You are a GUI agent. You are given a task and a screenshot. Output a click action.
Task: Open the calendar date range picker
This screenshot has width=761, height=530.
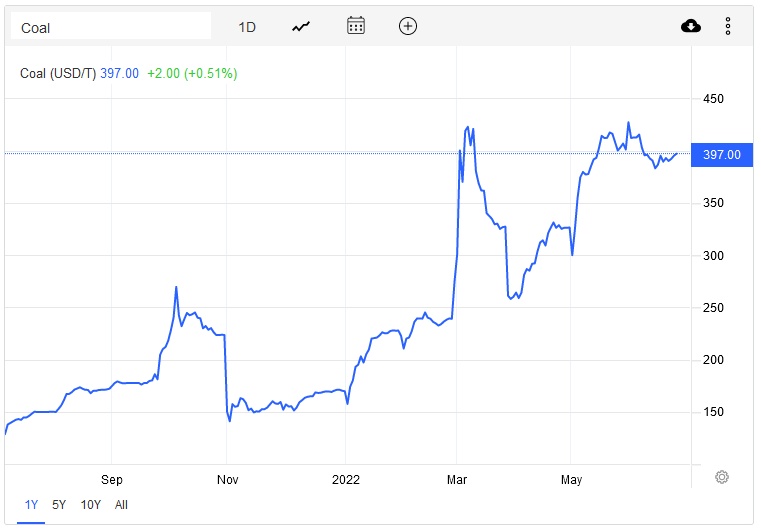[356, 26]
